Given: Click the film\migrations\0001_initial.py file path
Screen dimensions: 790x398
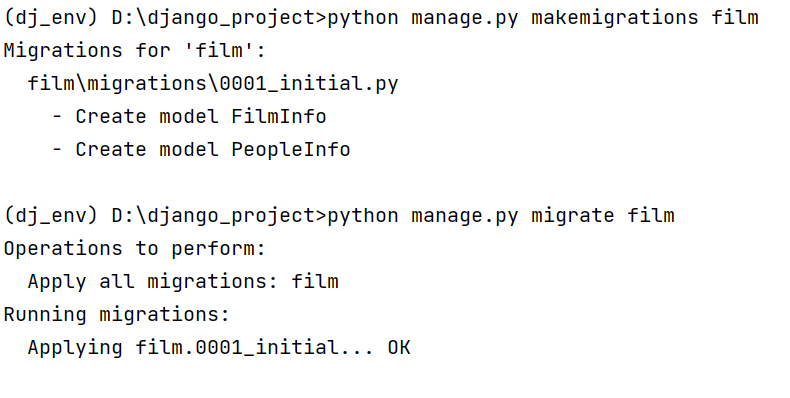Looking at the screenshot, I should click(213, 84).
